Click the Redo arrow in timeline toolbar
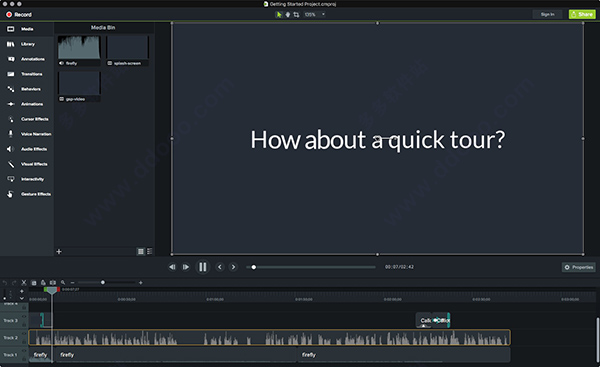The image size is (600, 367). 14,282
